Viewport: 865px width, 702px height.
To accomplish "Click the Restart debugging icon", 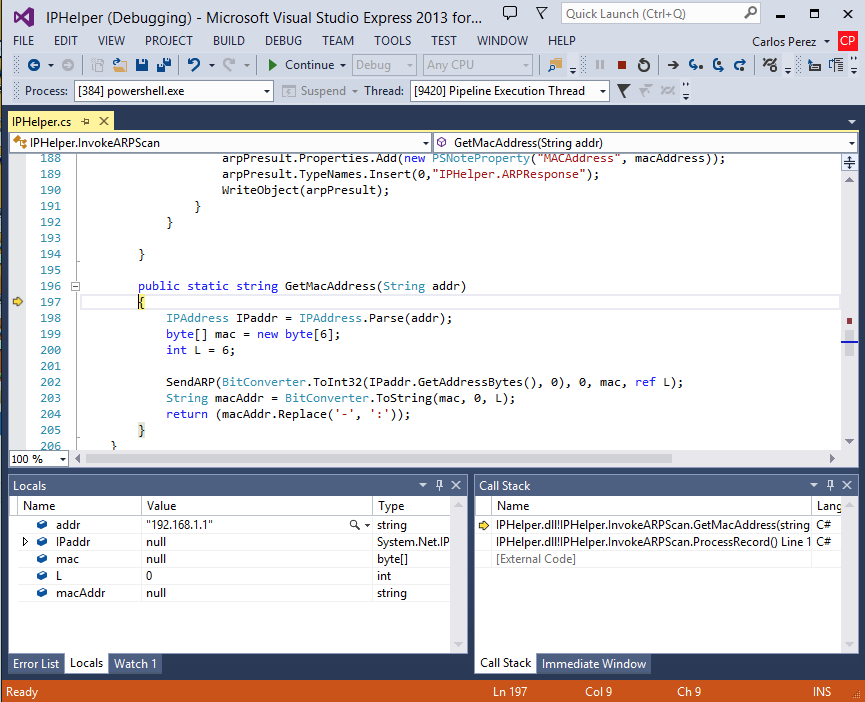I will pos(644,65).
